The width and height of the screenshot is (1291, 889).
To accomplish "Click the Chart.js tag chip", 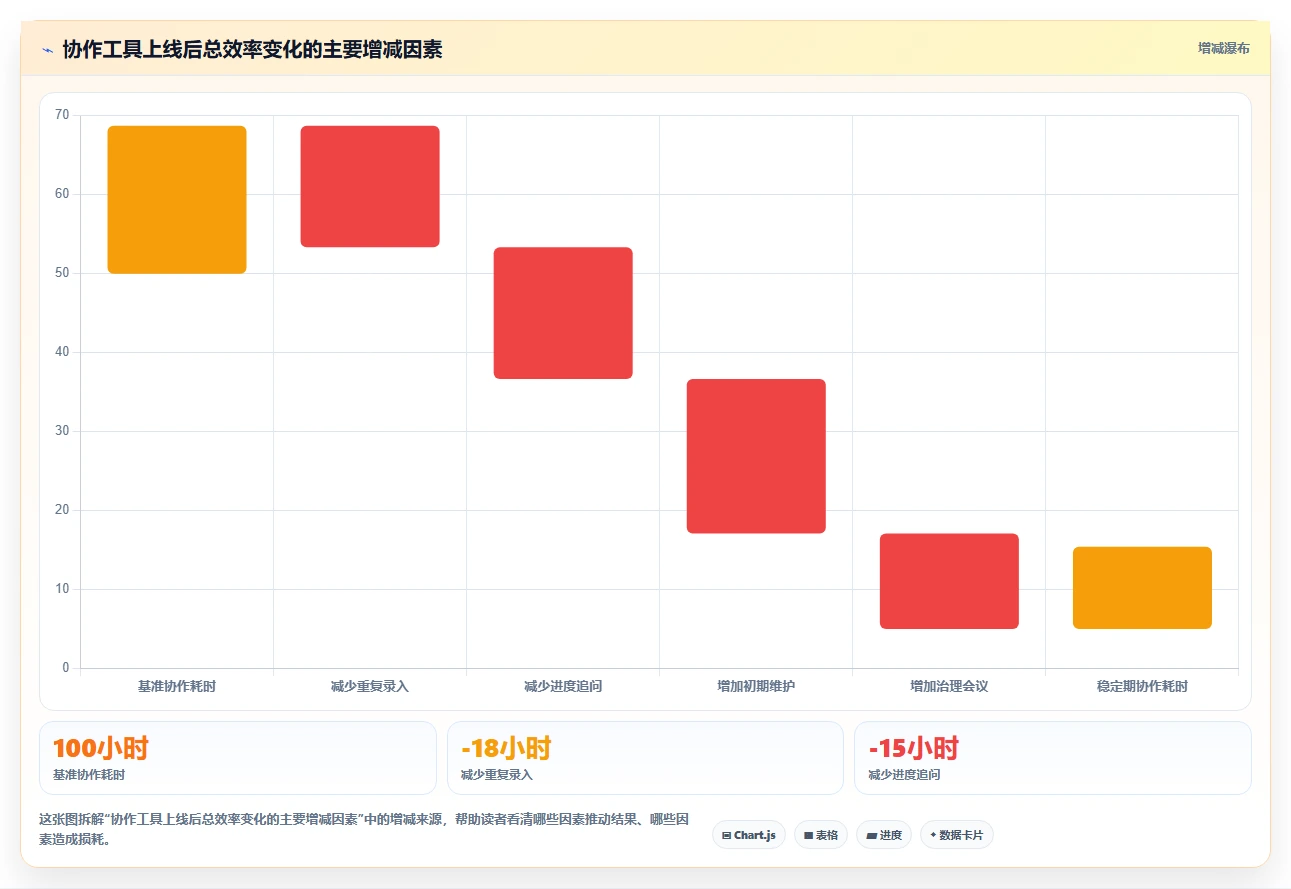I will pos(749,835).
